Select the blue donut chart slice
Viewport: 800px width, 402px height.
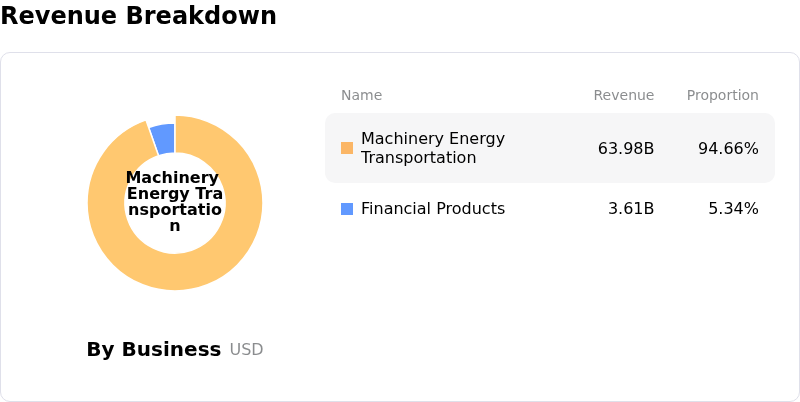click(x=164, y=138)
